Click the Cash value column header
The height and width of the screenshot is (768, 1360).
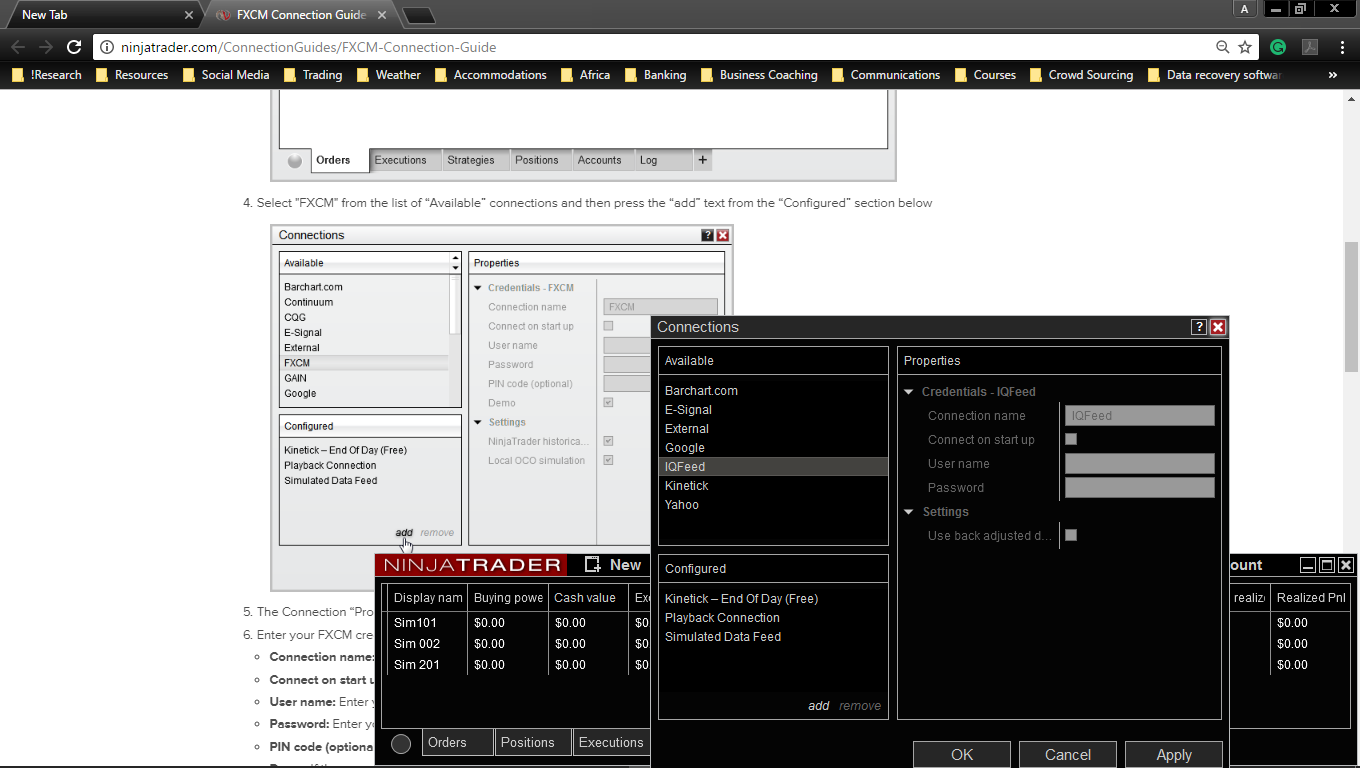click(x=589, y=598)
